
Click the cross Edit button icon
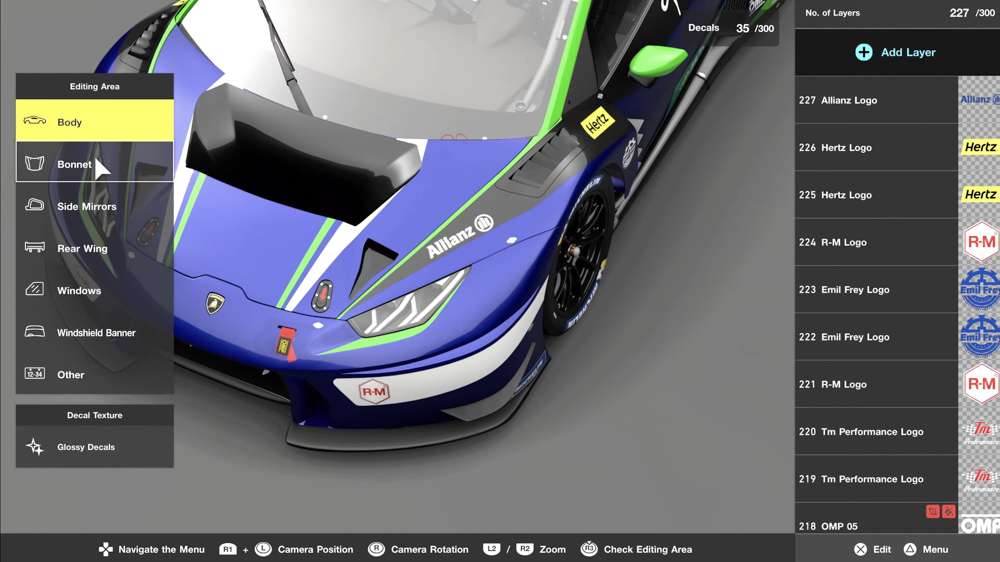pyautogui.click(x=861, y=549)
